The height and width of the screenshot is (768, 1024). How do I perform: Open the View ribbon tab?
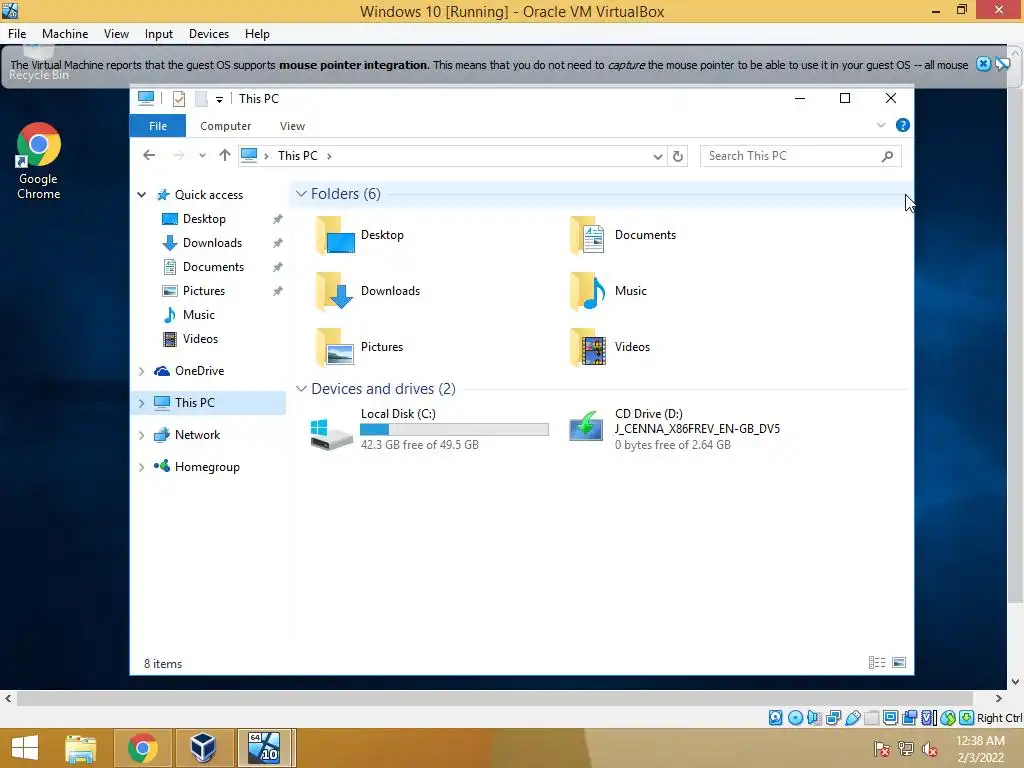pos(292,126)
